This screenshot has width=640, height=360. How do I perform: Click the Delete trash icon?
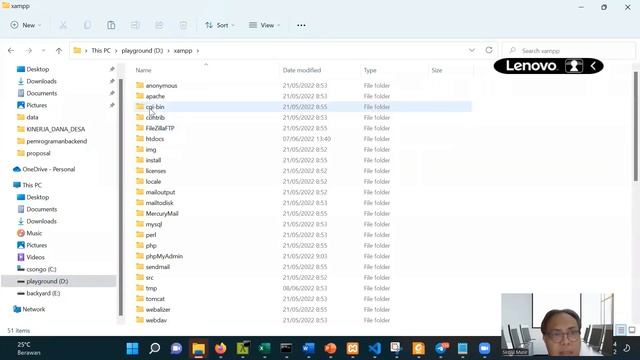183,25
